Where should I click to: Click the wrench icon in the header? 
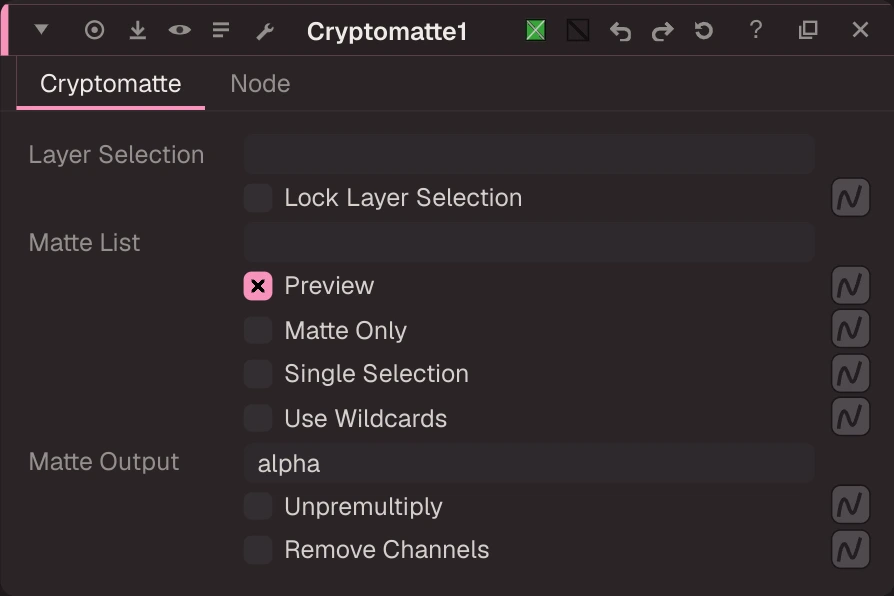tap(265, 31)
